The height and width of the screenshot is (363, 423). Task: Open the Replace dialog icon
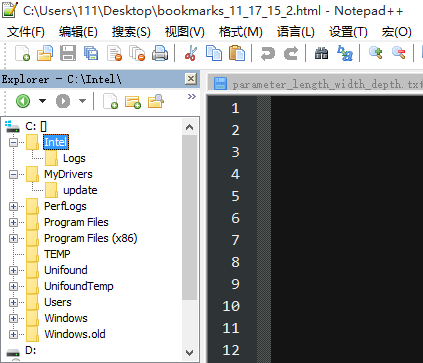click(x=345, y=53)
